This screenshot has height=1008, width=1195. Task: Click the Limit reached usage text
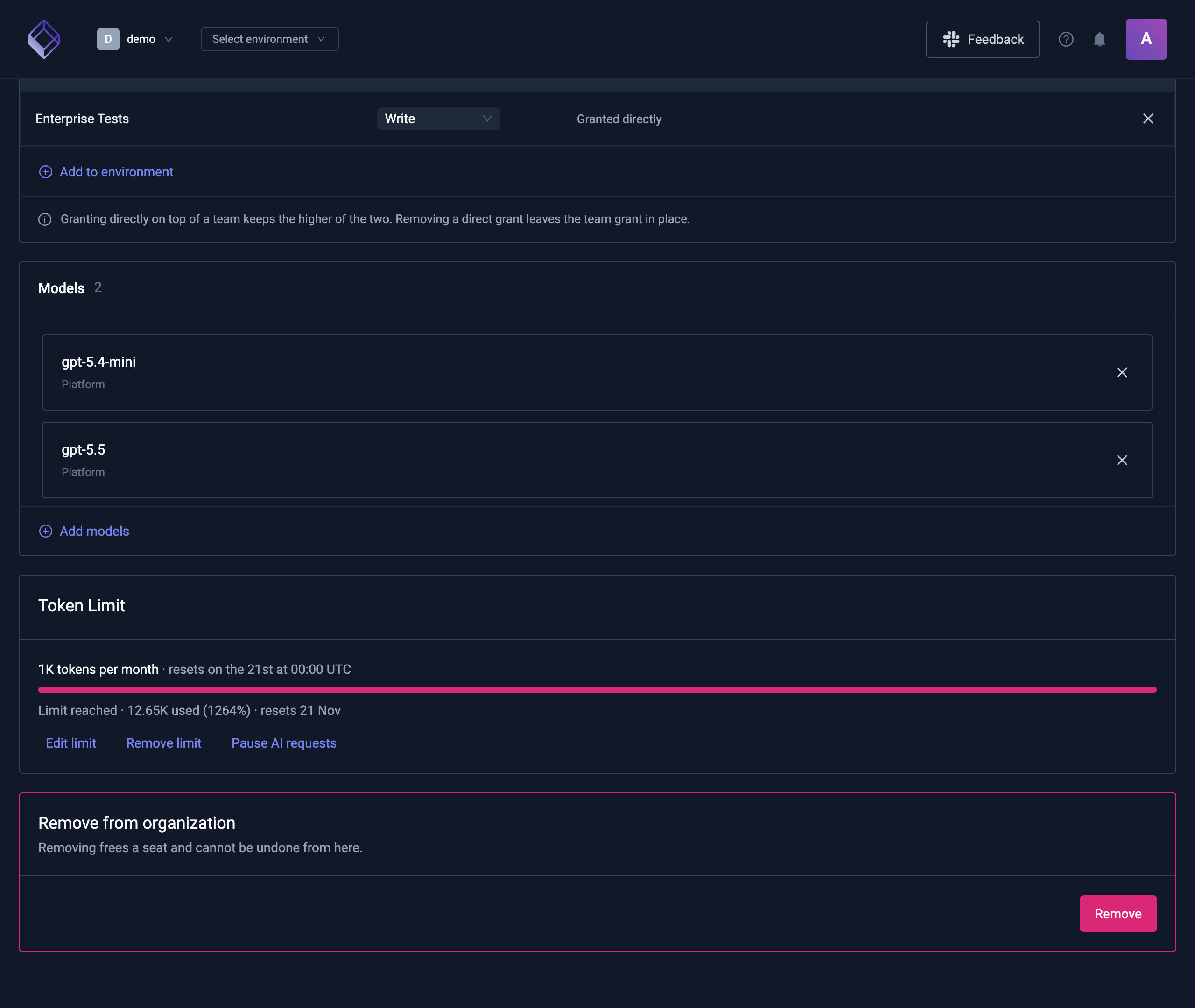[189, 710]
